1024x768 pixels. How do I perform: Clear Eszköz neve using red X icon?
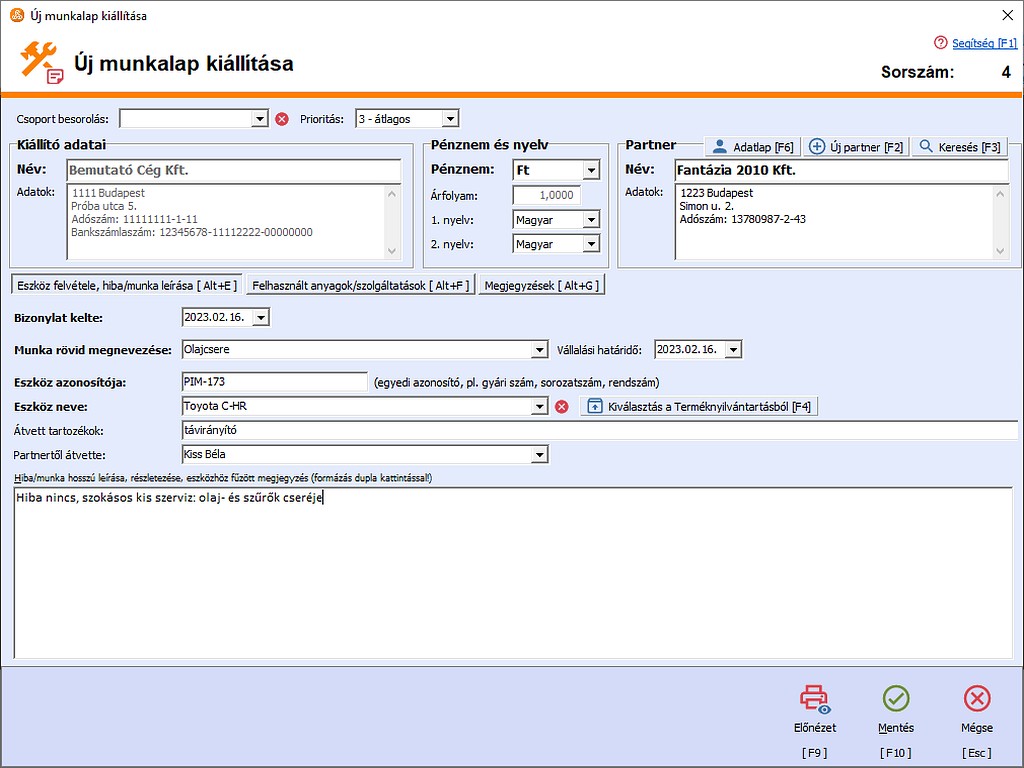coord(562,406)
